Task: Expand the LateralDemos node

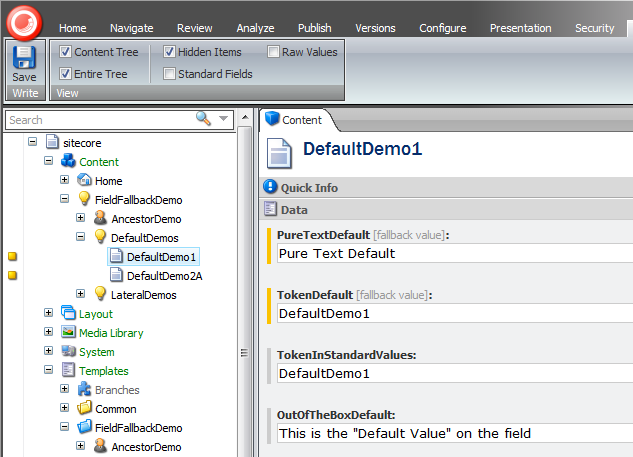Action: (81, 293)
